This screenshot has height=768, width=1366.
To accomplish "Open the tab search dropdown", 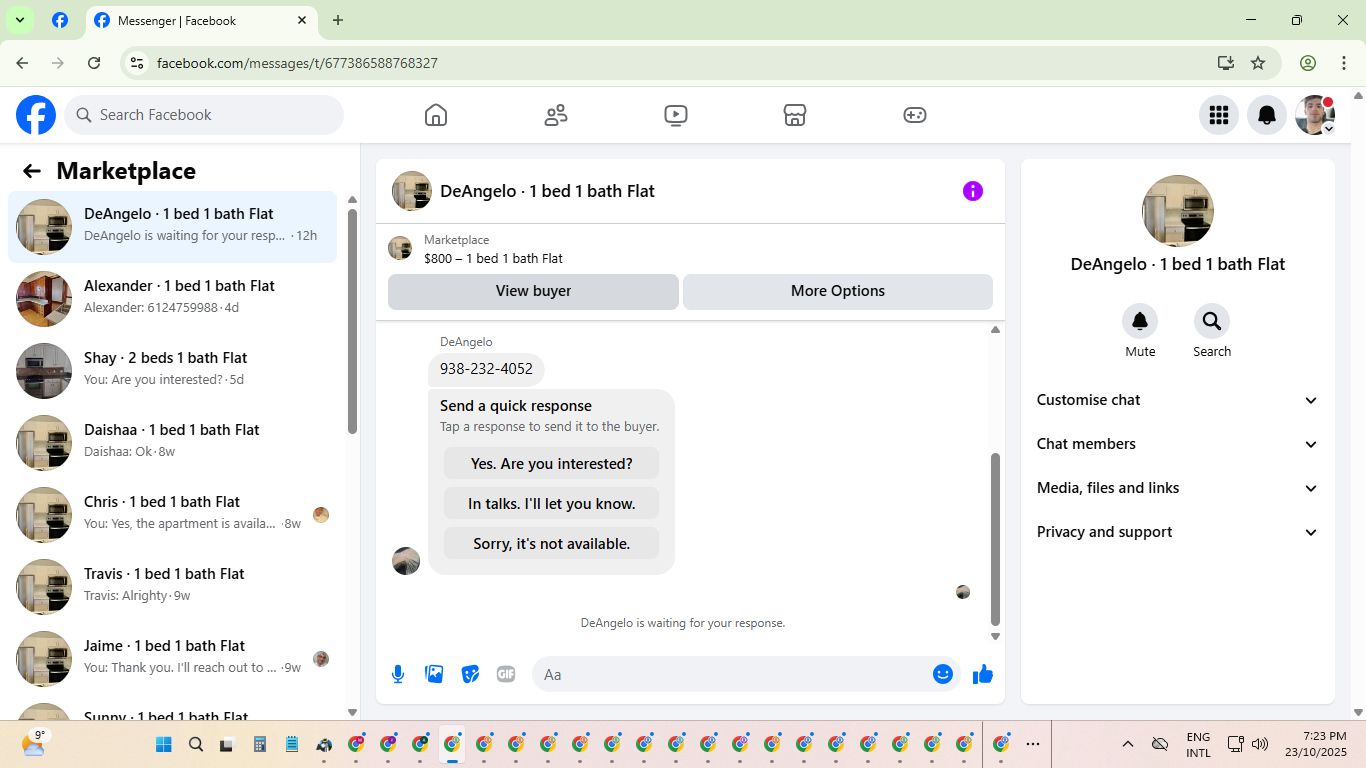I will 19,20.
